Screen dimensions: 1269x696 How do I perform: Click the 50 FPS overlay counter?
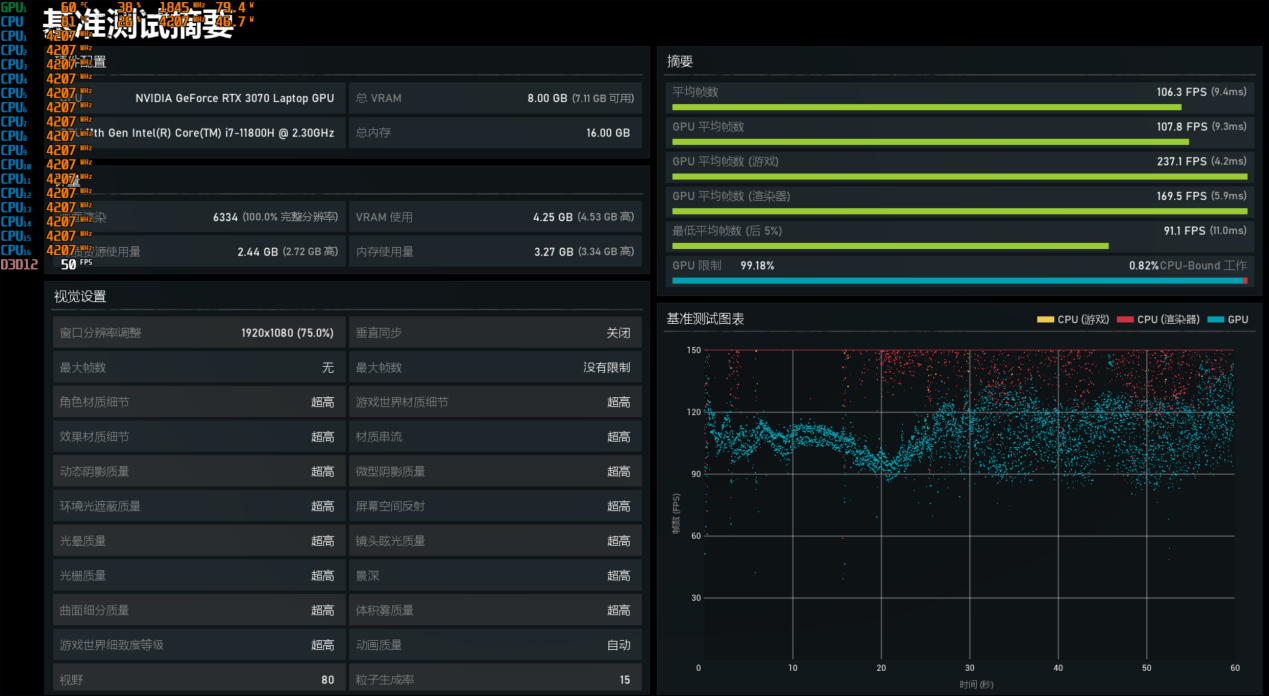click(x=68, y=265)
